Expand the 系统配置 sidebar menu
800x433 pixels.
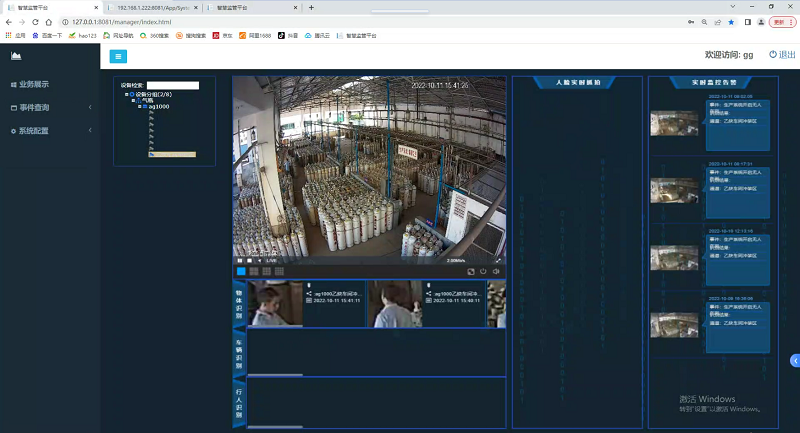pos(48,131)
